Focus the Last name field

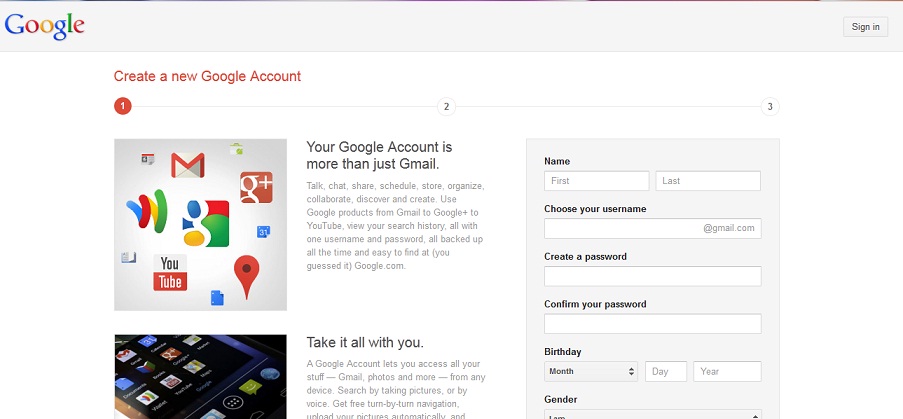click(x=708, y=181)
